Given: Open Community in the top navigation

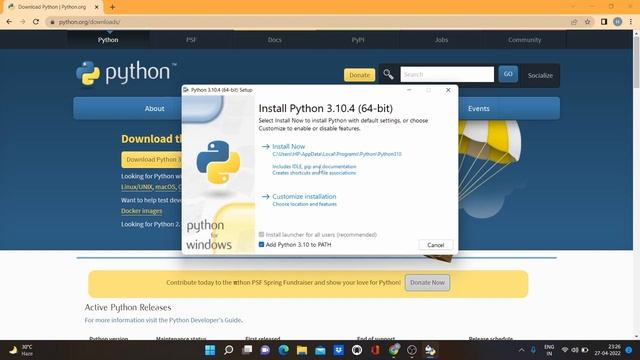Looking at the screenshot, I should (524, 40).
